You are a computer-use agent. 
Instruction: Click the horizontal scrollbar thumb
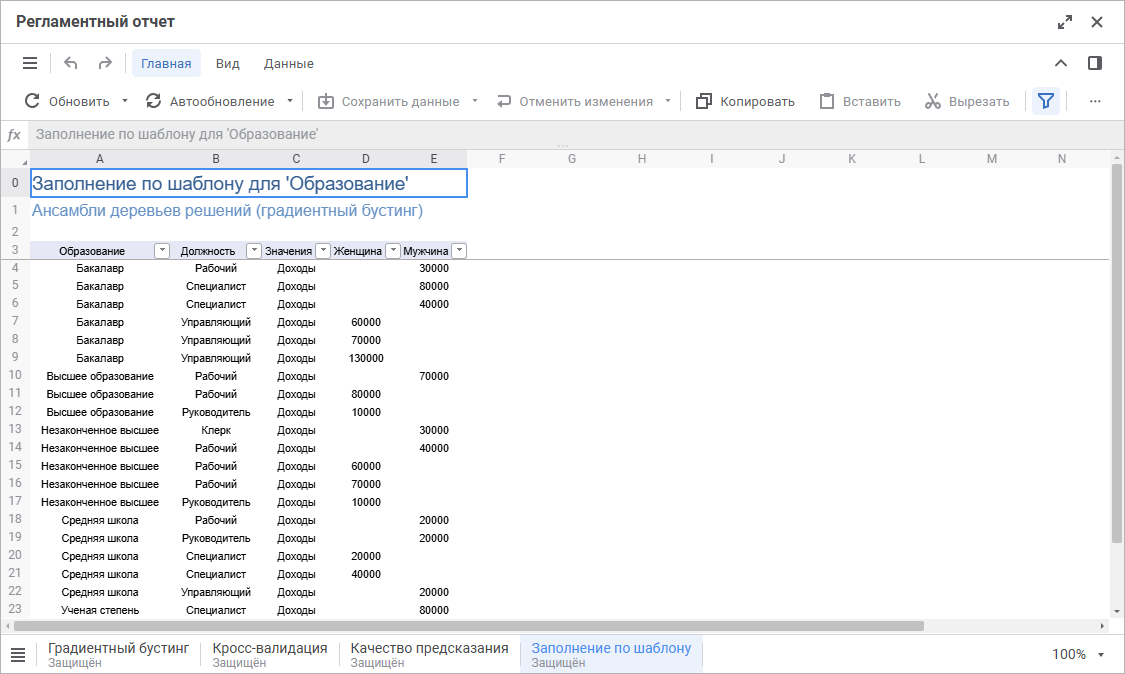coord(469,626)
